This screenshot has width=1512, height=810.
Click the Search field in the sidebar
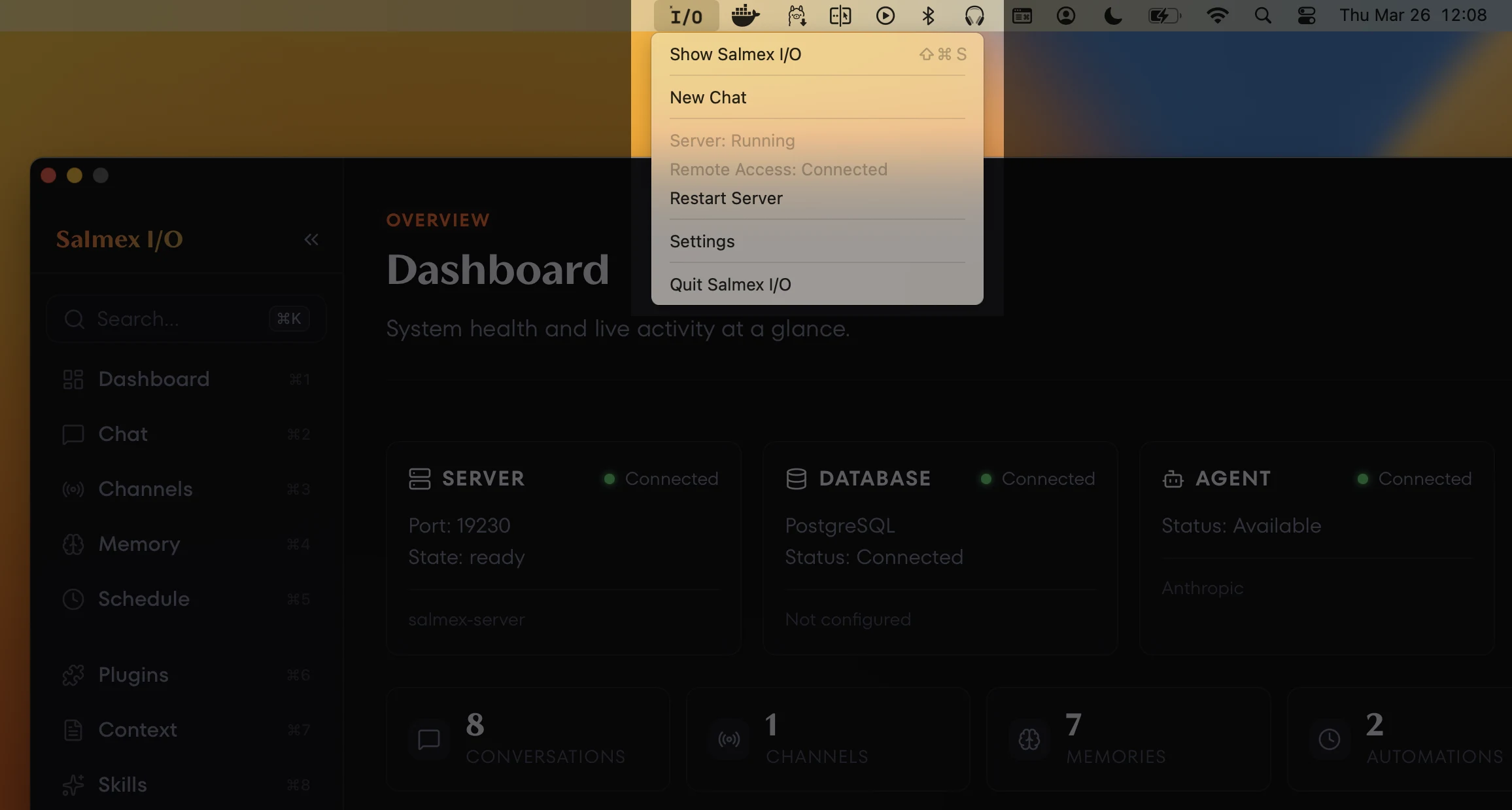185,319
